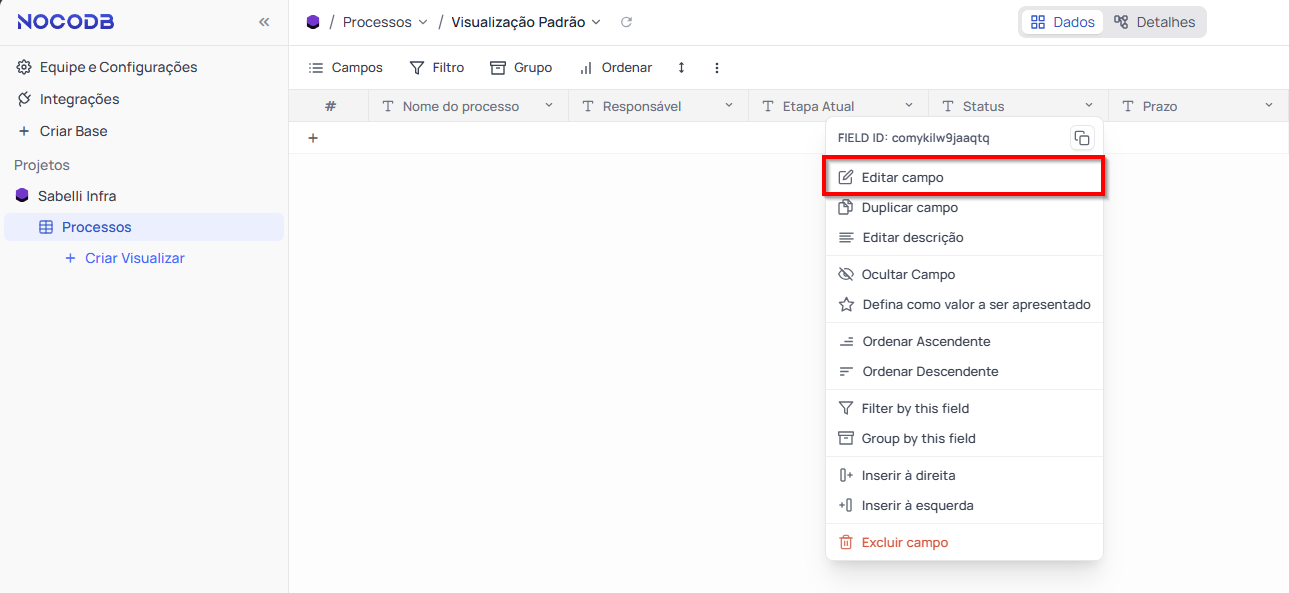The width and height of the screenshot is (1289, 593).
Task: Switch to the Detalhes tab
Action: pos(1154,22)
